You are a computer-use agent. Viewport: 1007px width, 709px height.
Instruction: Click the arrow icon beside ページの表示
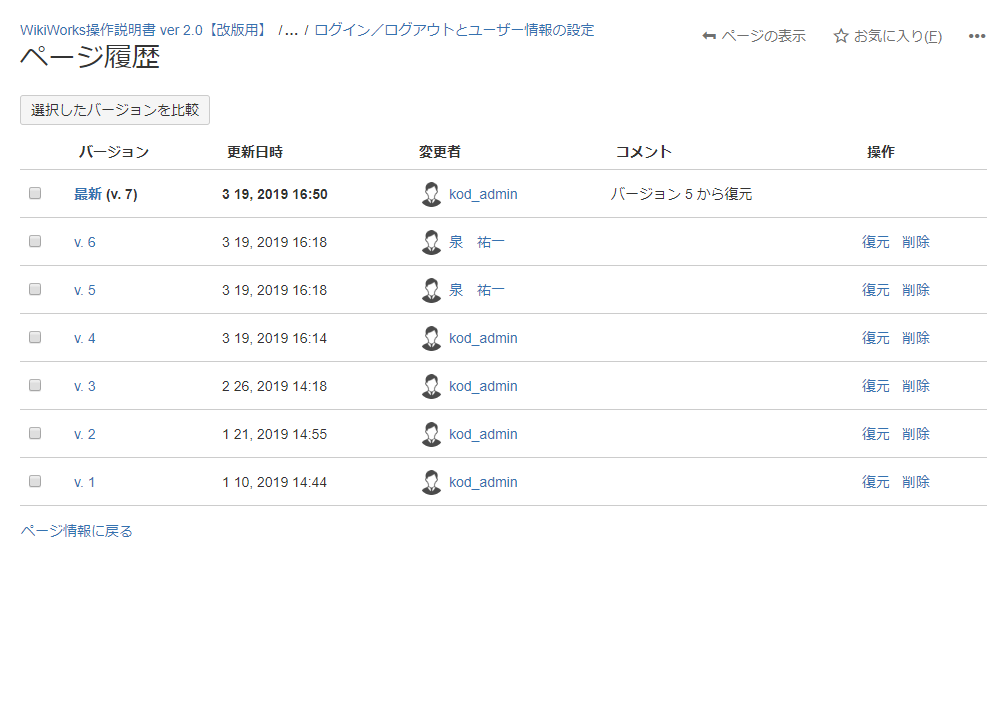(x=709, y=36)
